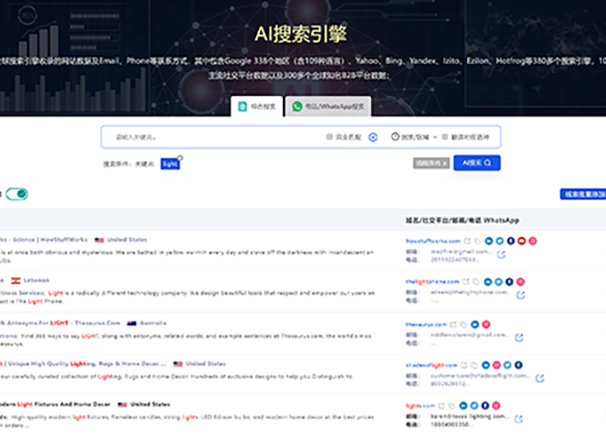
Task: Click inside the keyword input field
Action: pyautogui.click(x=216, y=137)
